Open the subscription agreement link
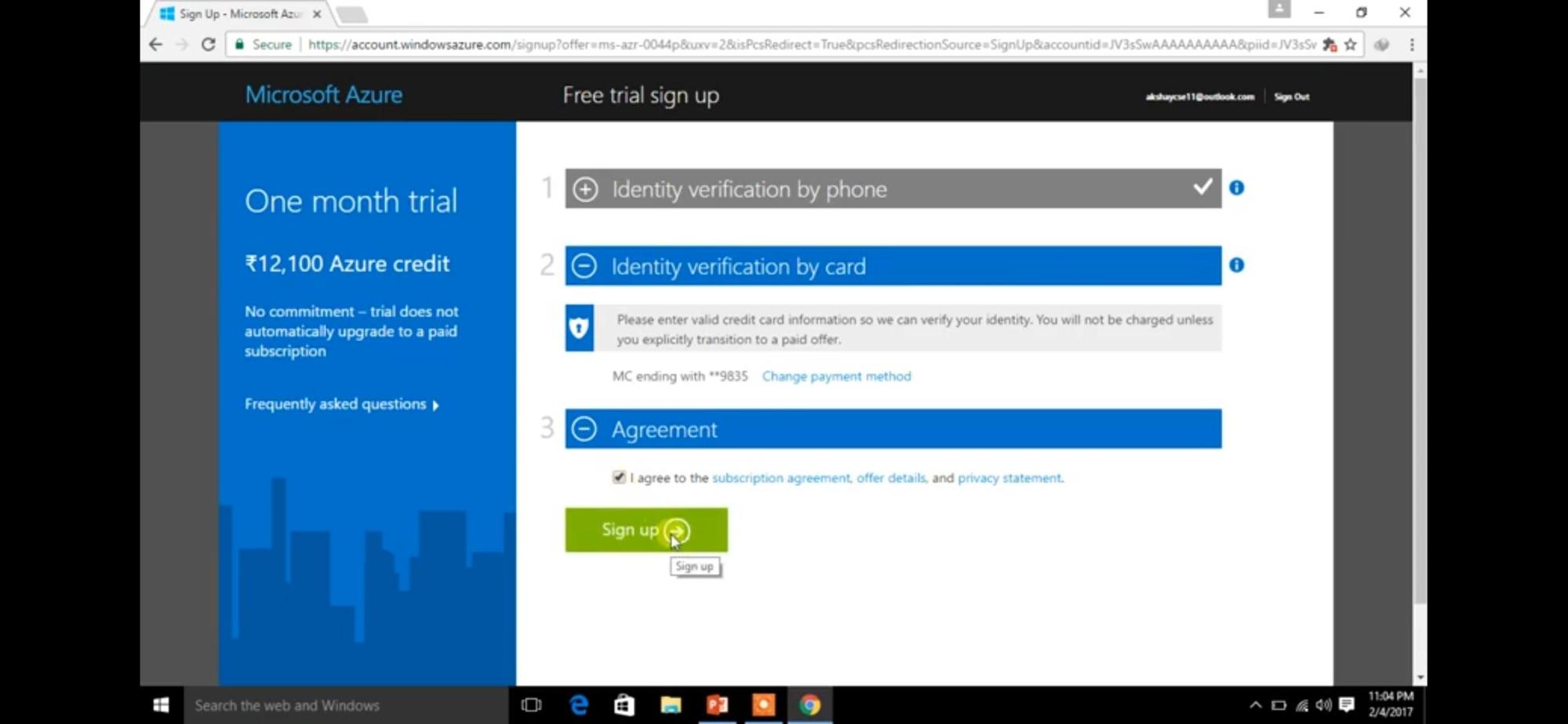 (x=780, y=478)
